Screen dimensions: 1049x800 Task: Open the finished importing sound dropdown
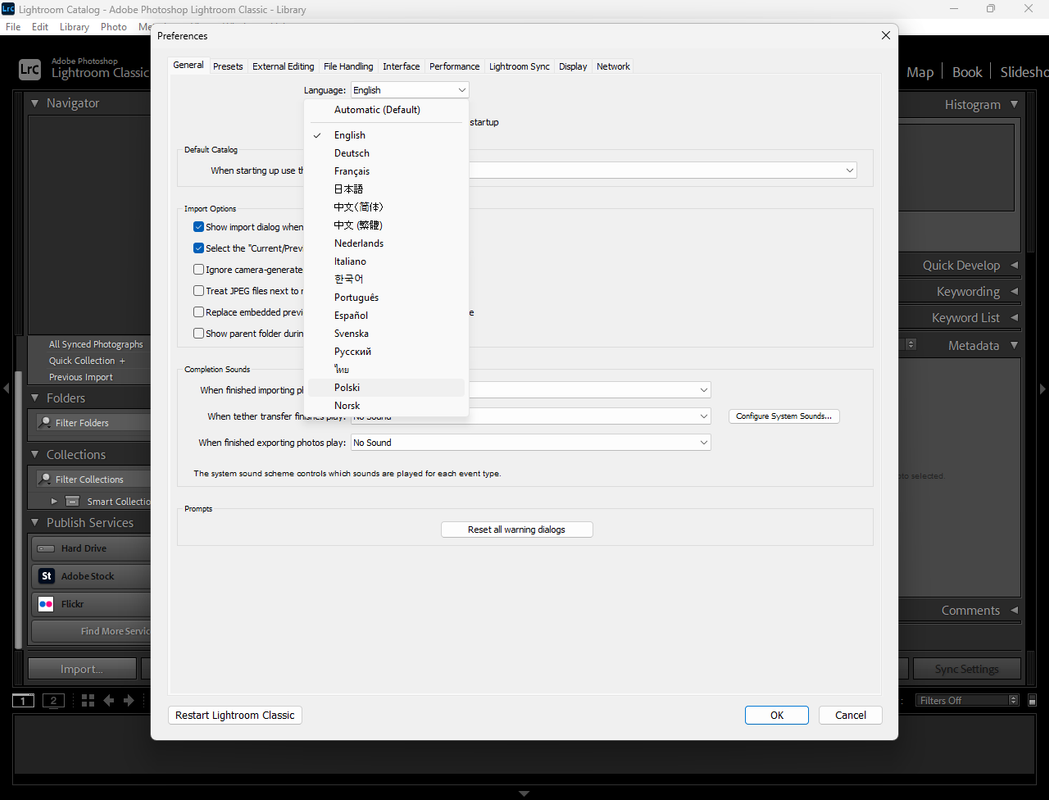click(x=704, y=390)
